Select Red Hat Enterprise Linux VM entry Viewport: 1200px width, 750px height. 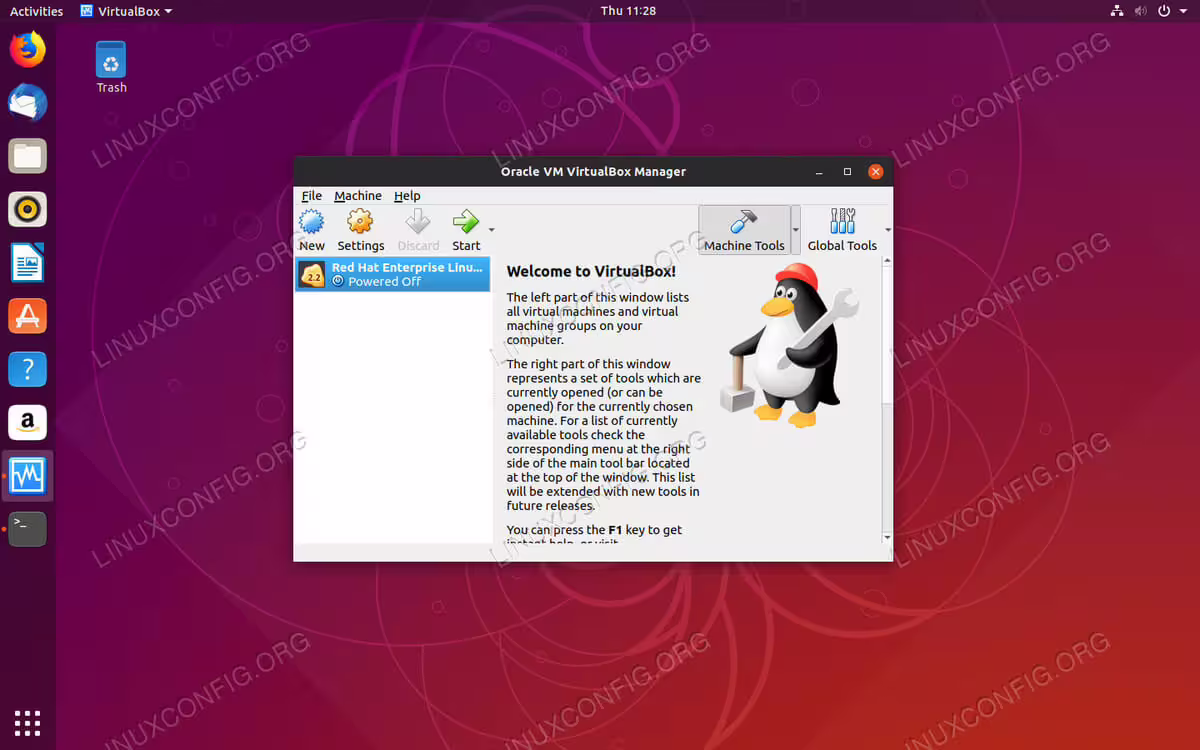coord(392,274)
